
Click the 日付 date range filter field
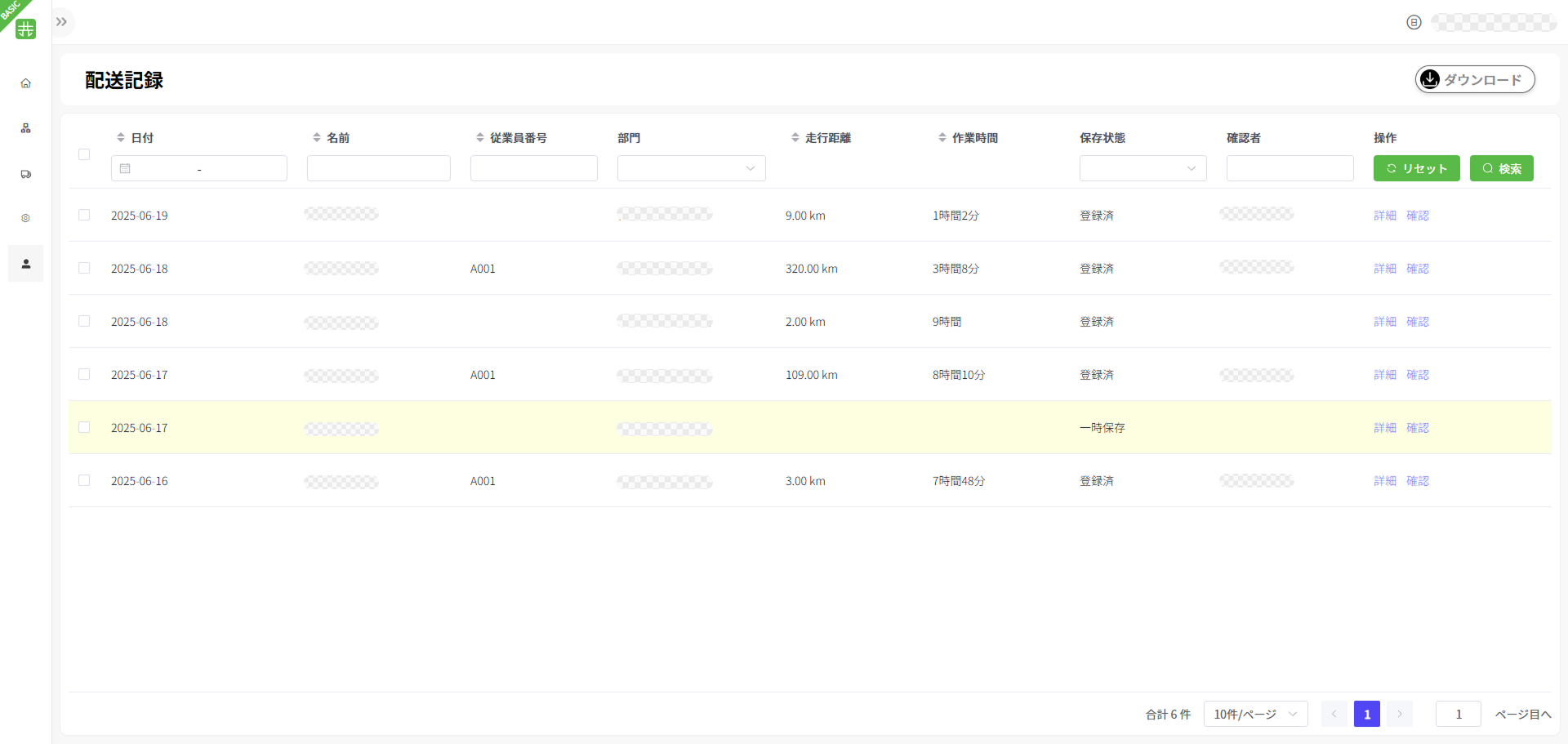(x=199, y=168)
